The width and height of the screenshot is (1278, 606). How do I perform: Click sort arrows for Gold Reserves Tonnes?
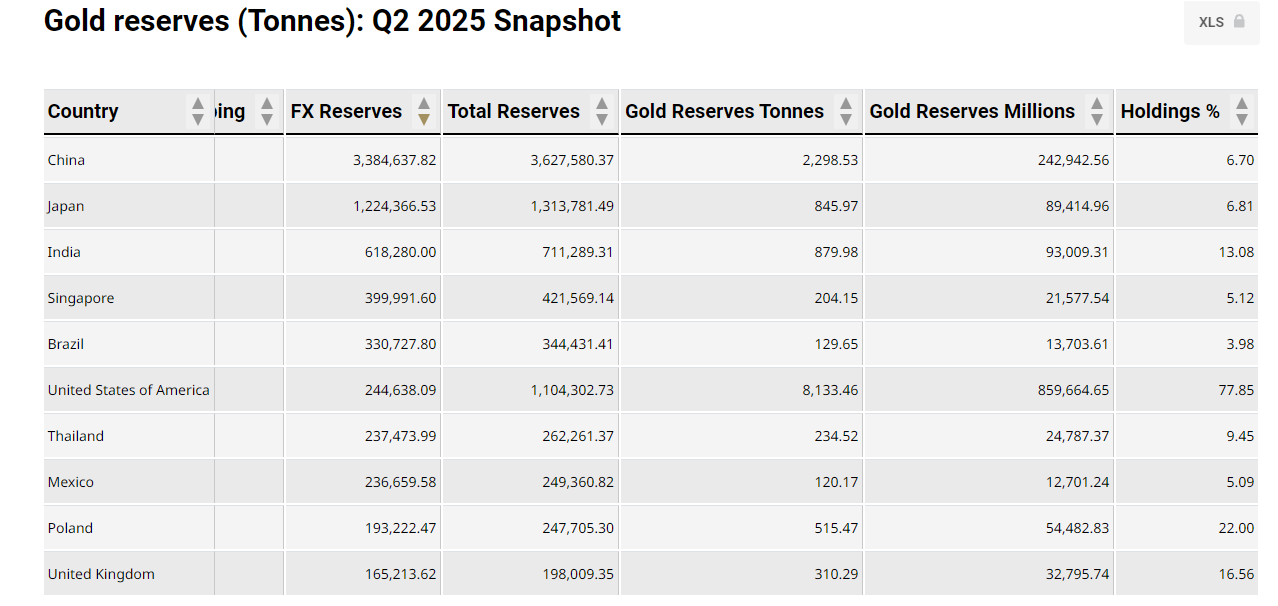tap(846, 111)
